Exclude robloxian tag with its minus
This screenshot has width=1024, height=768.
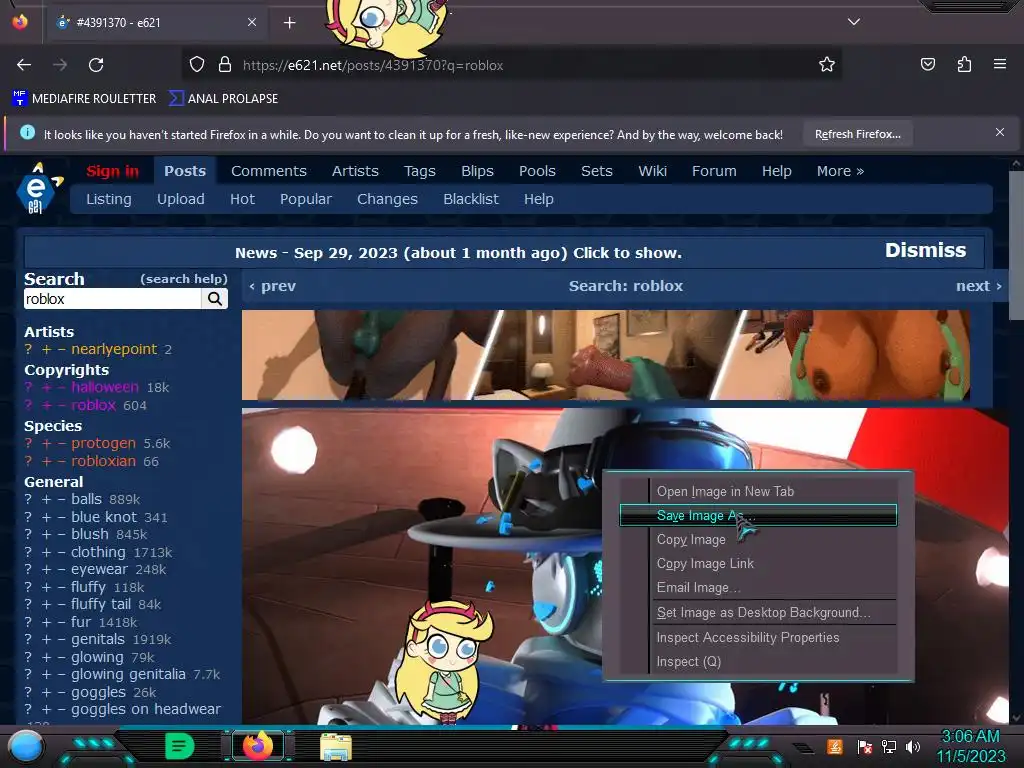pyautogui.click(x=61, y=461)
